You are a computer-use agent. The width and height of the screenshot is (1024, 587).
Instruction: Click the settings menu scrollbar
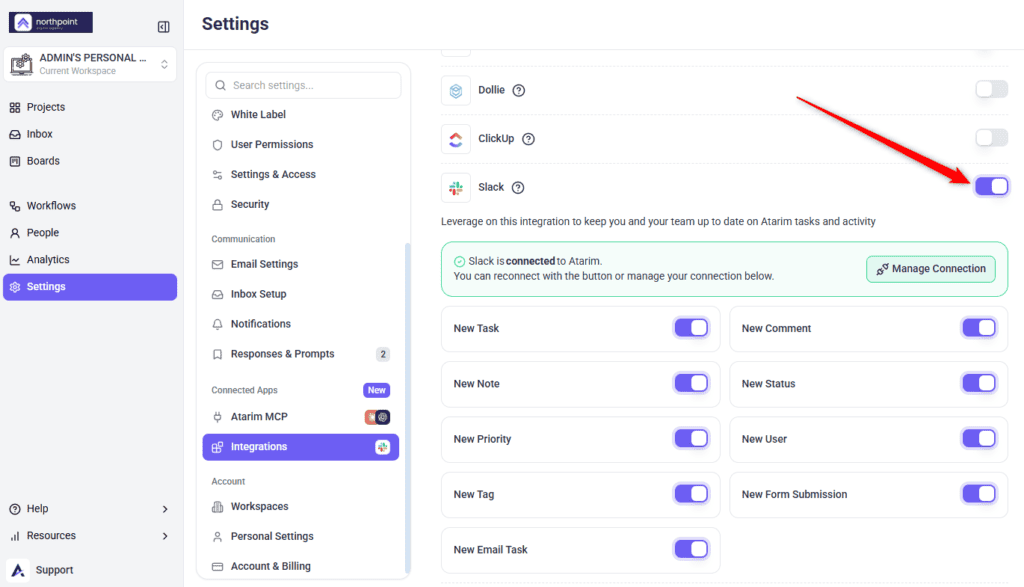point(408,408)
